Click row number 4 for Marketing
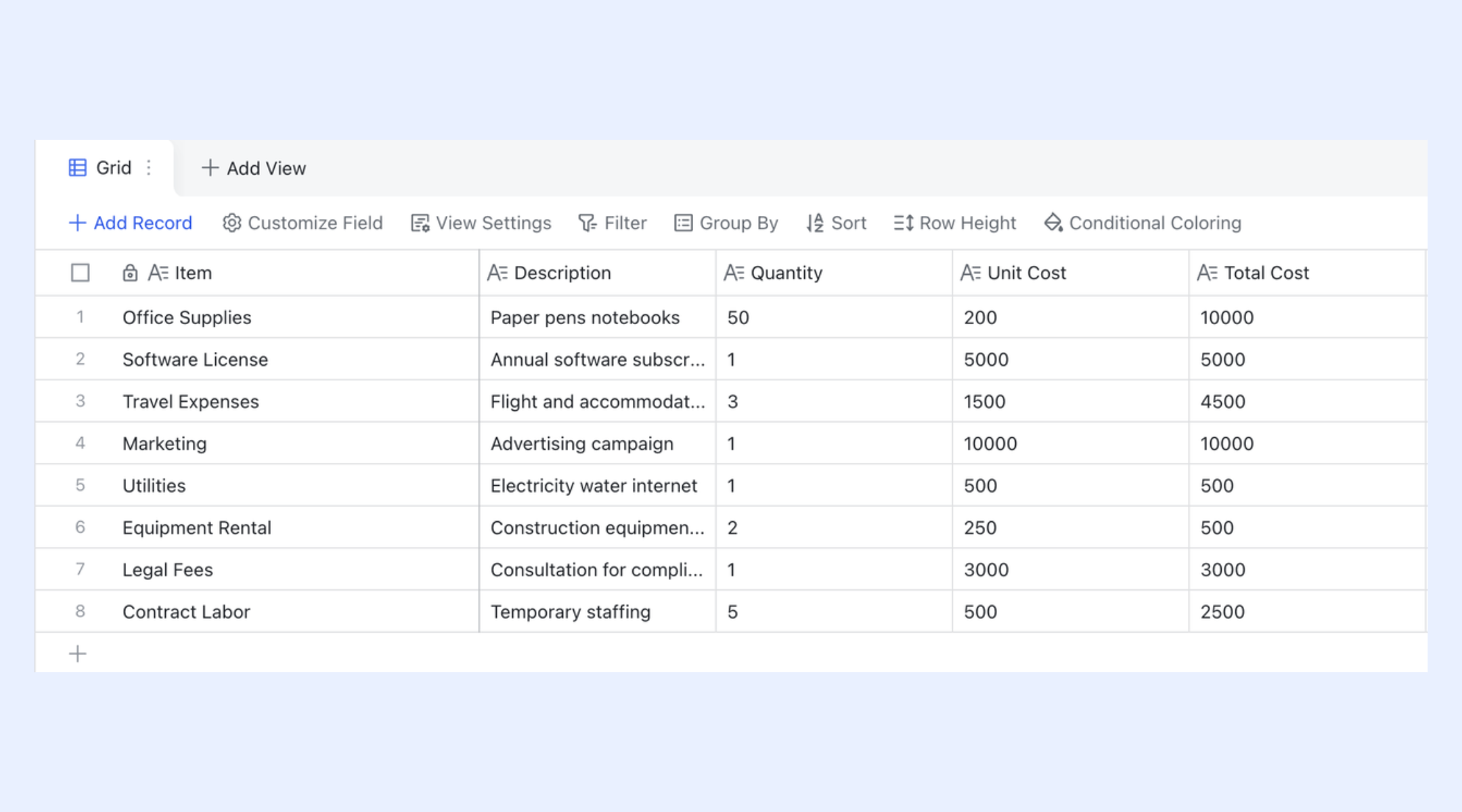 81,443
